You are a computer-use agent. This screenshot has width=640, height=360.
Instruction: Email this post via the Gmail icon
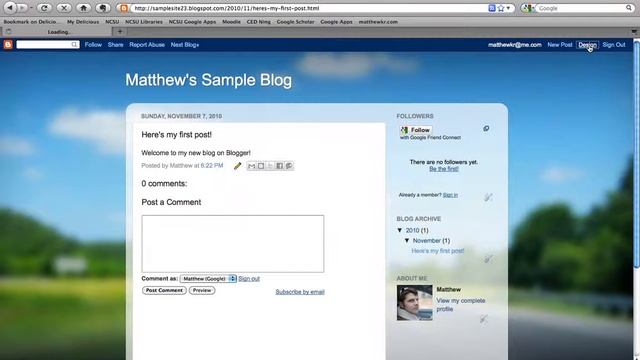point(251,166)
